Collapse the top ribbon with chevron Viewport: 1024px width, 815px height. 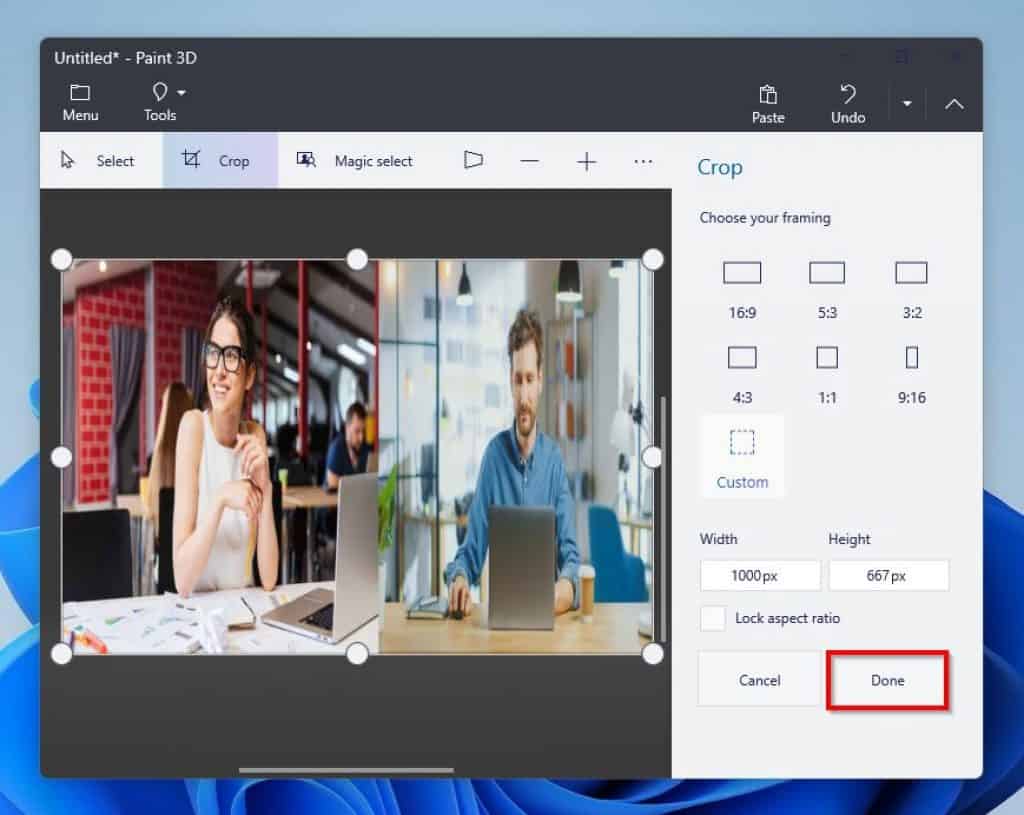pos(954,104)
